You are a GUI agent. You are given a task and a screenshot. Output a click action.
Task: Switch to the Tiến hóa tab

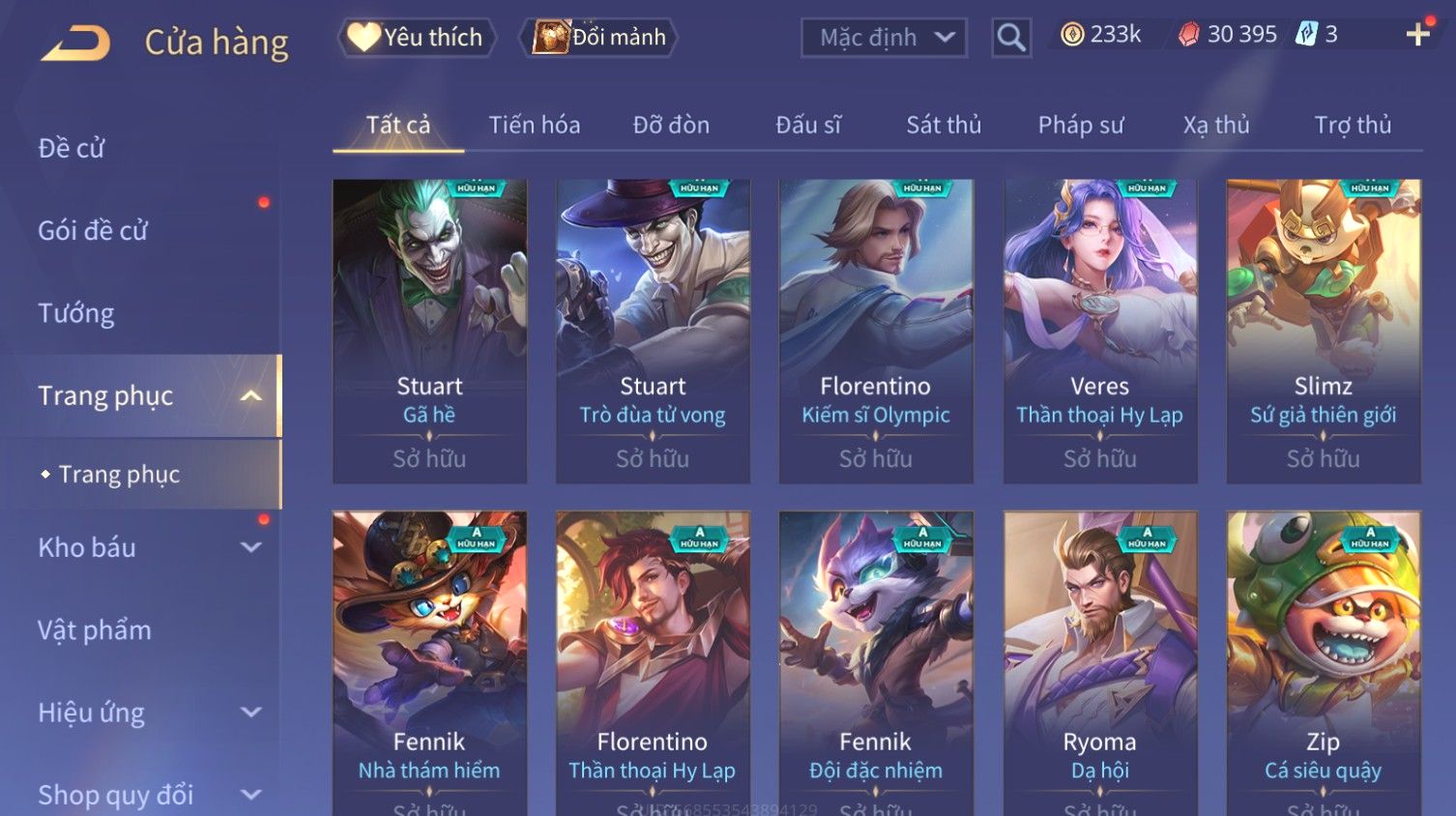(x=535, y=125)
